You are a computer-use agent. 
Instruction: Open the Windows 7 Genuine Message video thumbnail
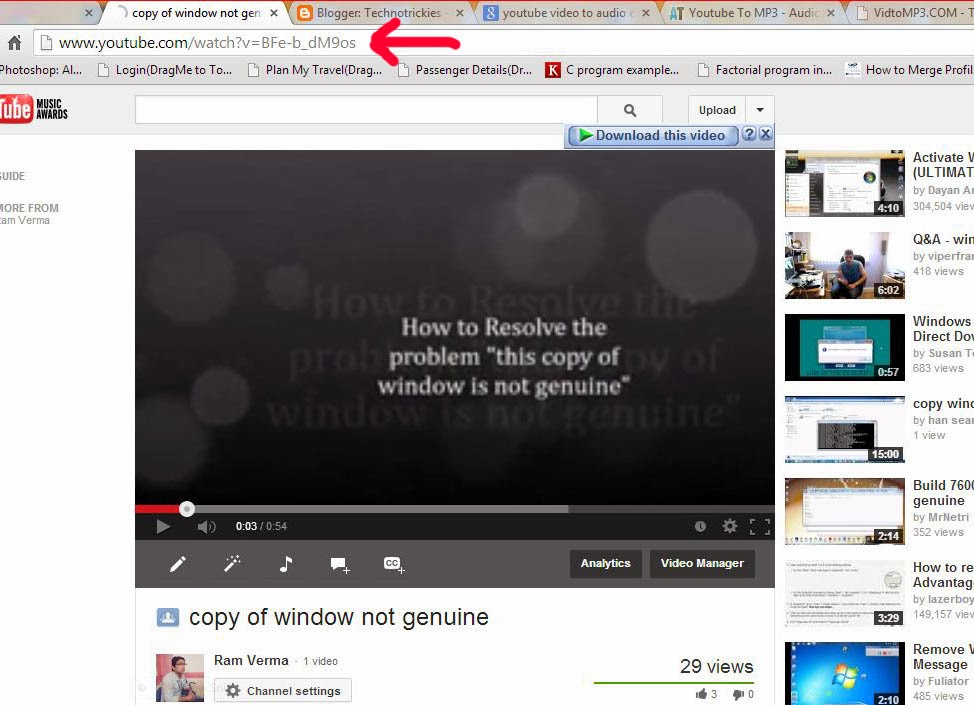coord(843,673)
